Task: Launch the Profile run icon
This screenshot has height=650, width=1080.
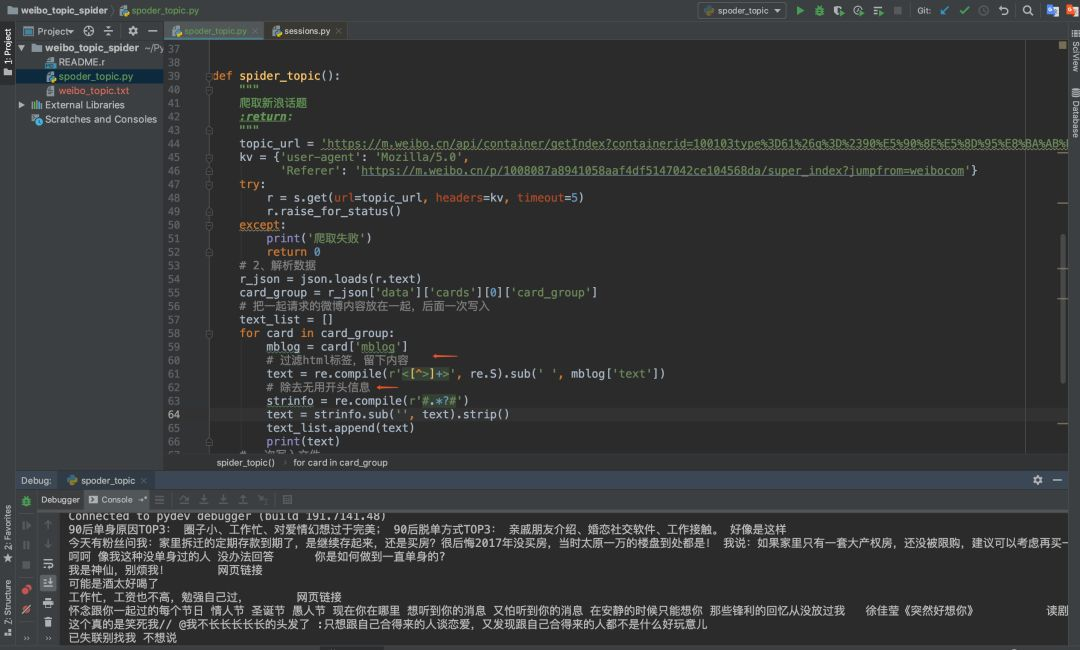Action: [858, 10]
